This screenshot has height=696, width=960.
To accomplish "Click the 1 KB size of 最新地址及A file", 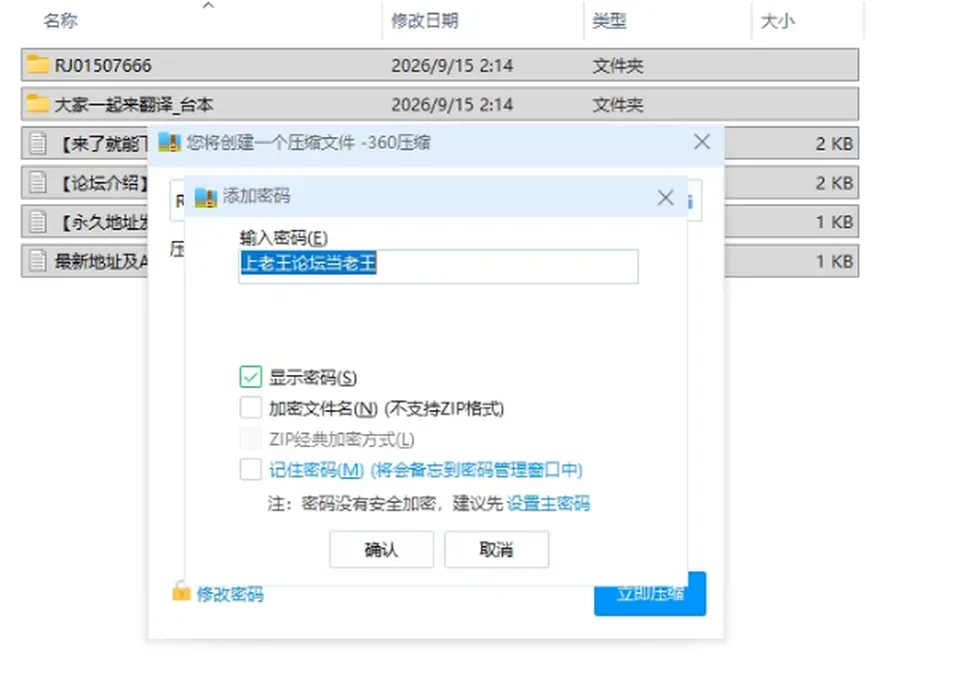I will click(x=834, y=261).
